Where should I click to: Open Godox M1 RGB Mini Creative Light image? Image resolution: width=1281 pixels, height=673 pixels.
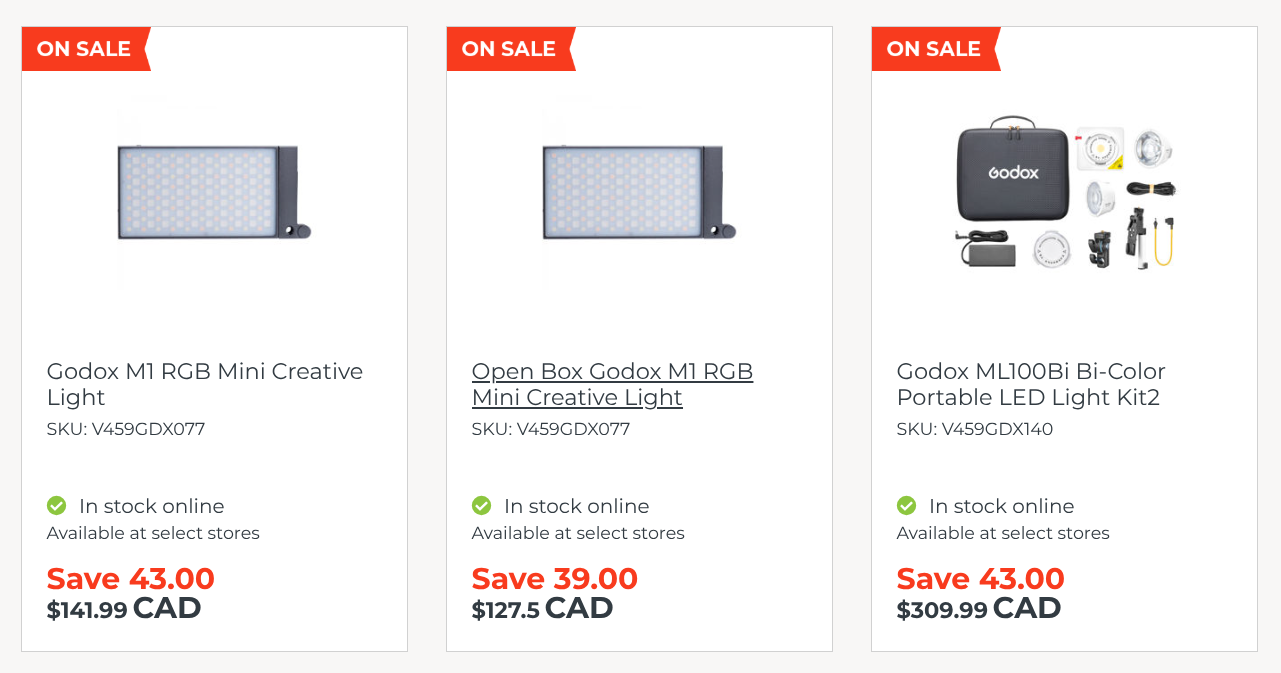pos(214,191)
